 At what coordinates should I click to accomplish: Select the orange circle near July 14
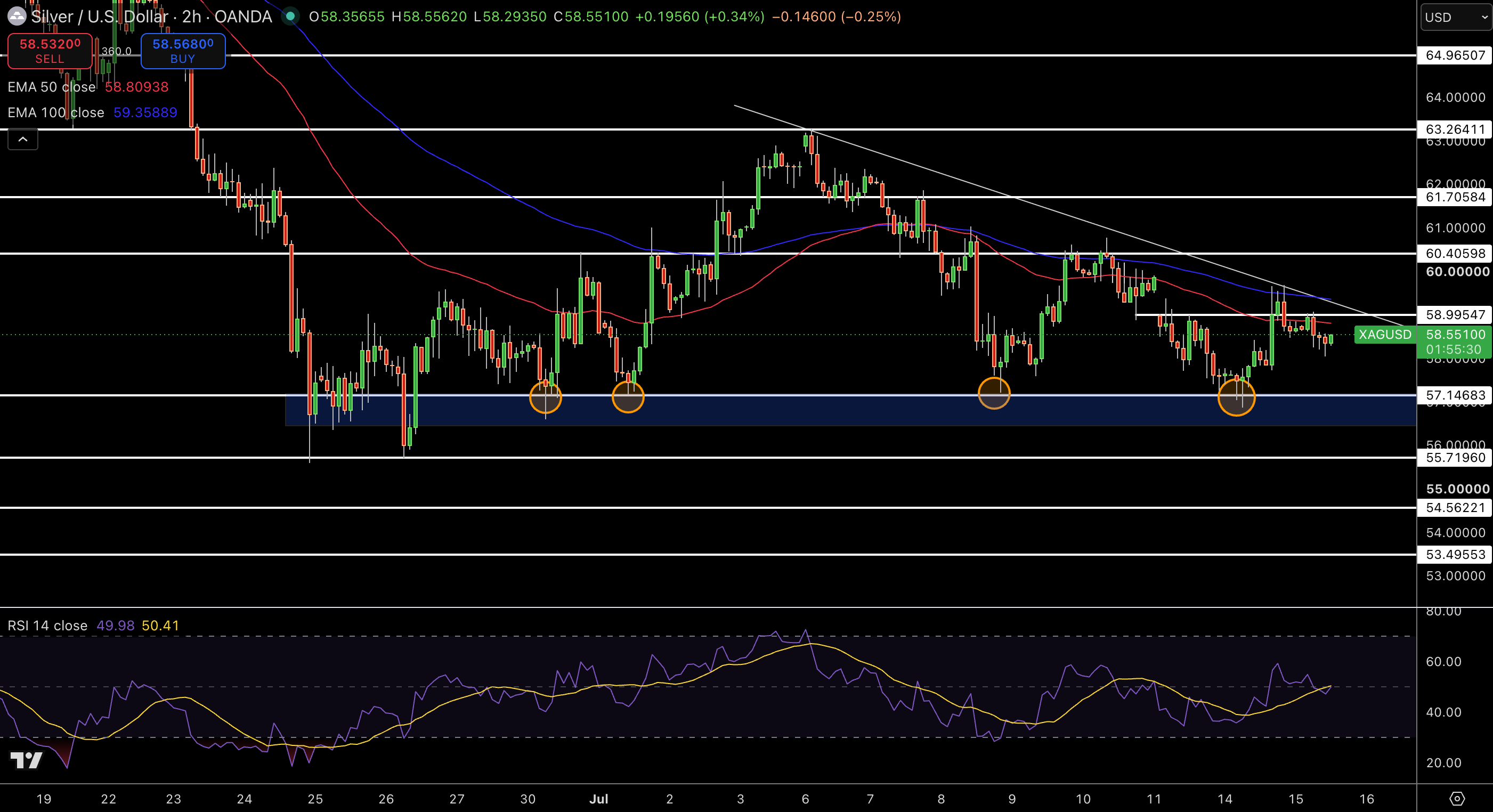[x=1236, y=397]
